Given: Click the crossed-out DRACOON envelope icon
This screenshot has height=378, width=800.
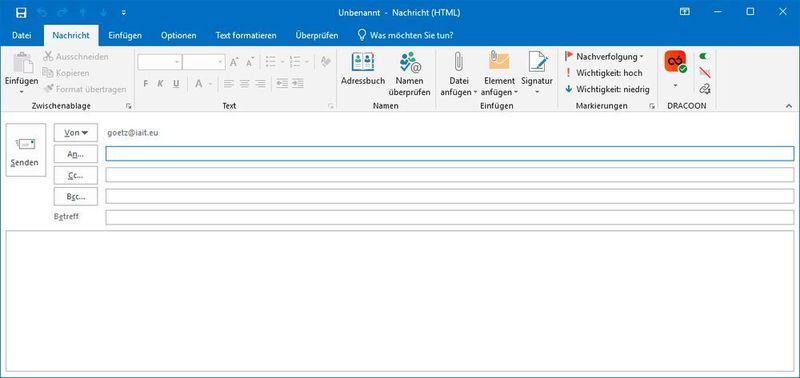Looking at the screenshot, I should pyautogui.click(x=705, y=72).
